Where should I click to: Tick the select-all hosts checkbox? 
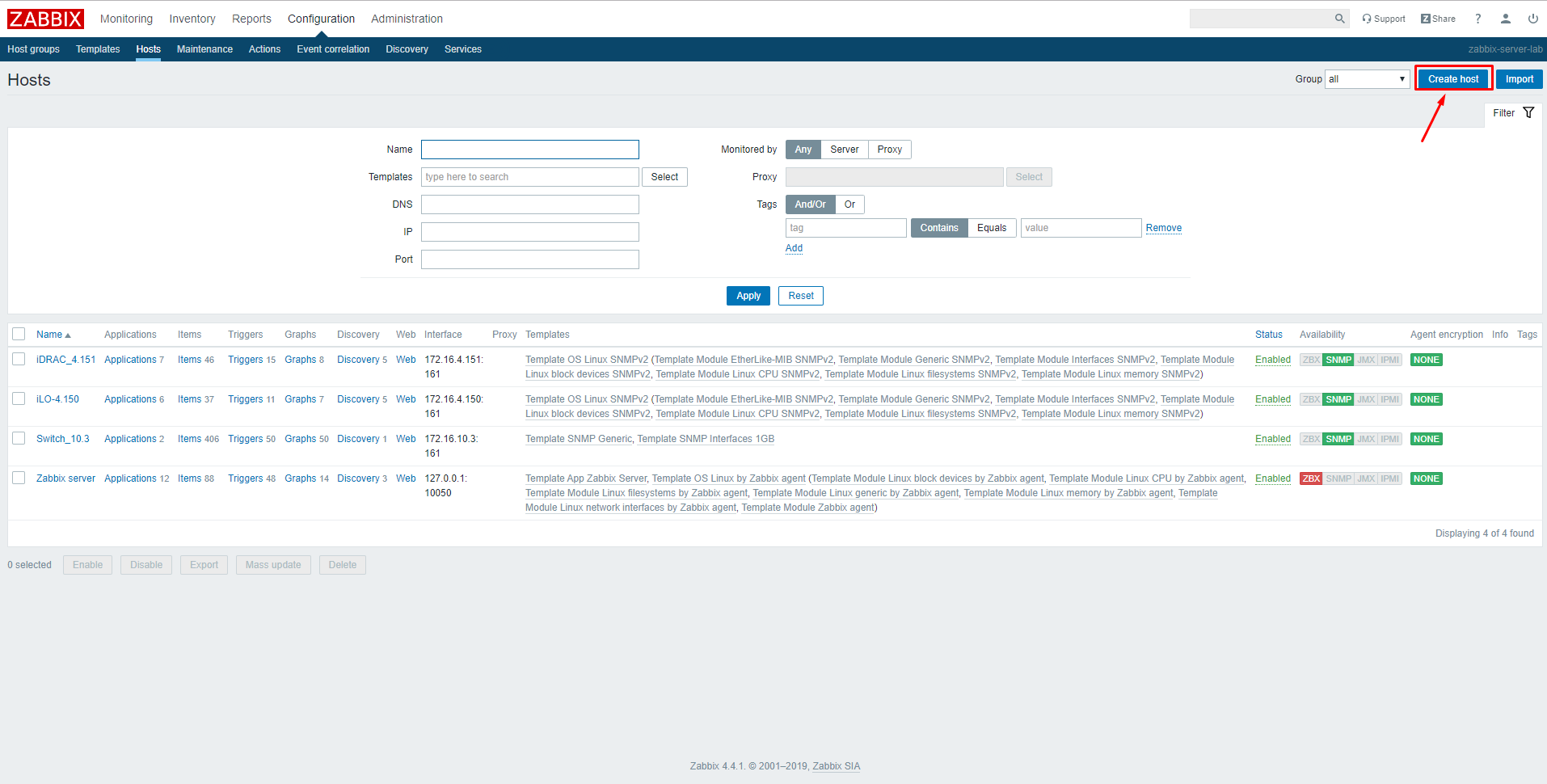tap(19, 334)
